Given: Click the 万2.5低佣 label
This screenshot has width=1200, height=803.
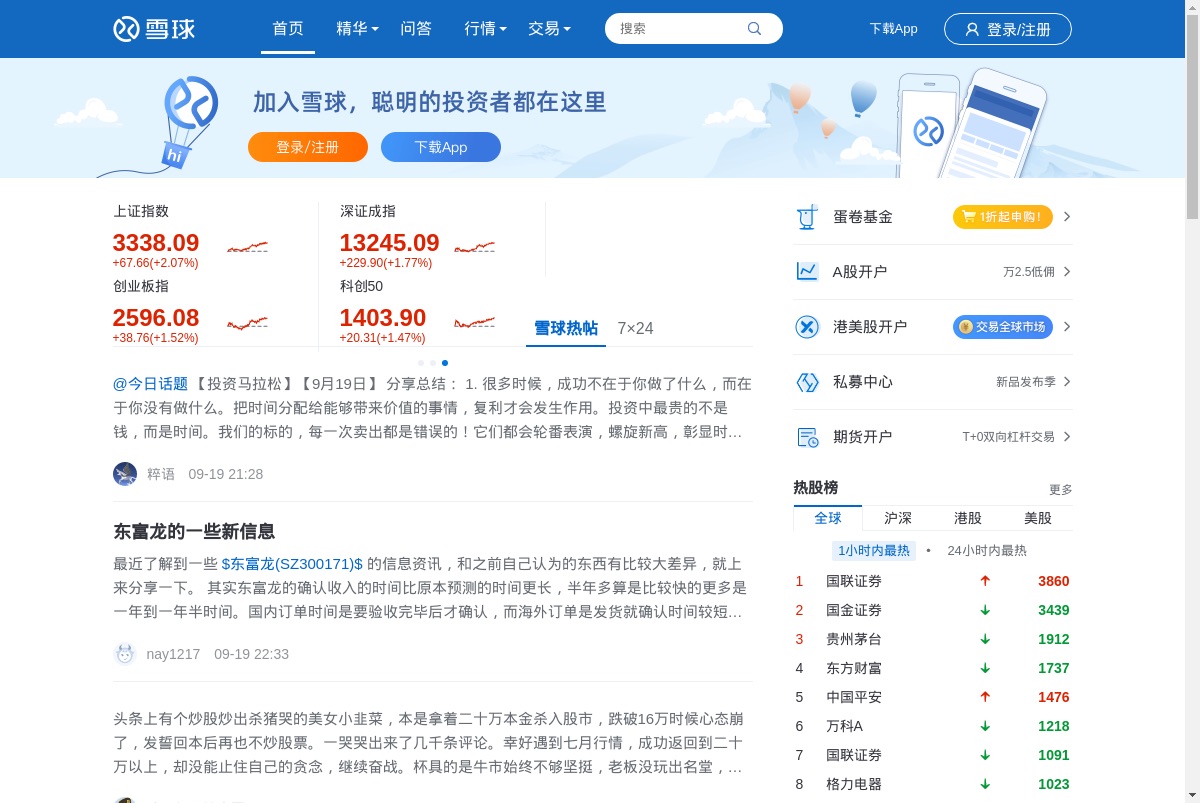Looking at the screenshot, I should 1029,272.
